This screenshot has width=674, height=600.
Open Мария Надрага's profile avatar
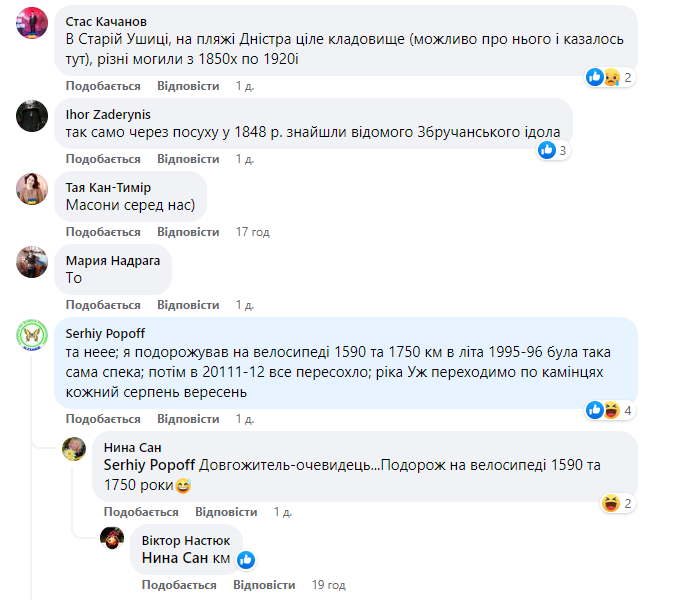[32, 262]
